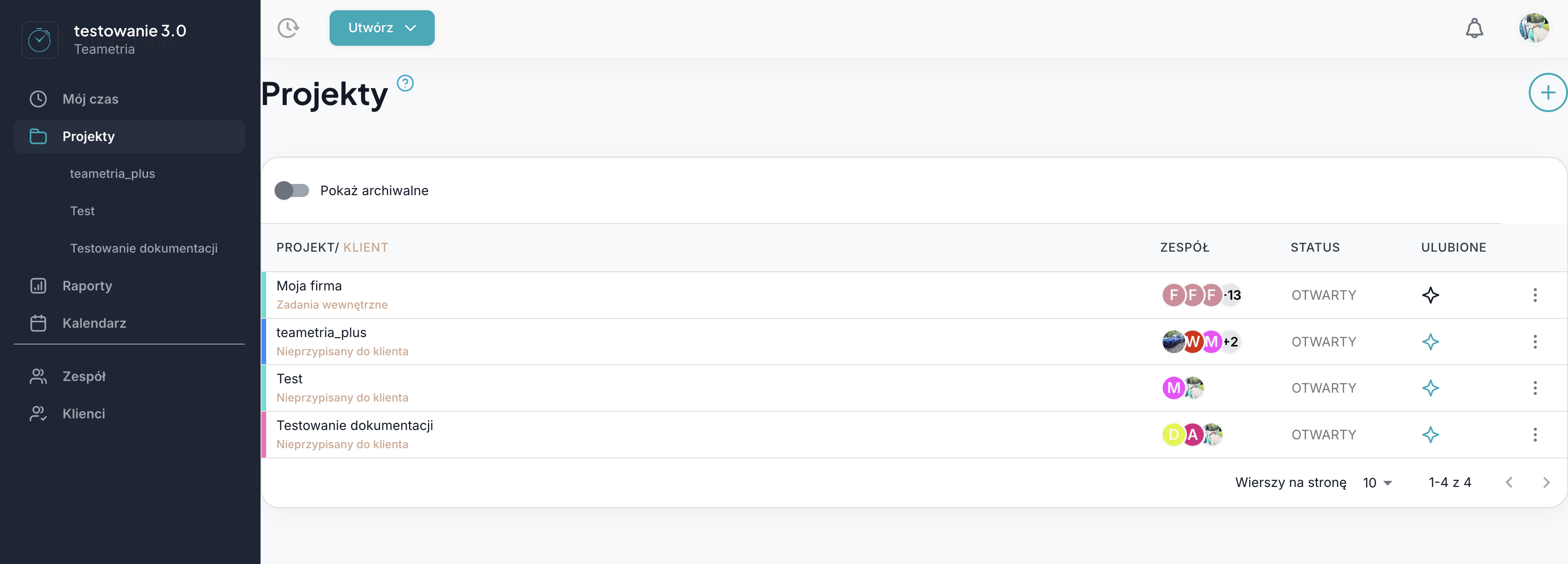This screenshot has width=1568, height=564.
Task: Click the round plus add-project icon
Action: [x=1547, y=92]
